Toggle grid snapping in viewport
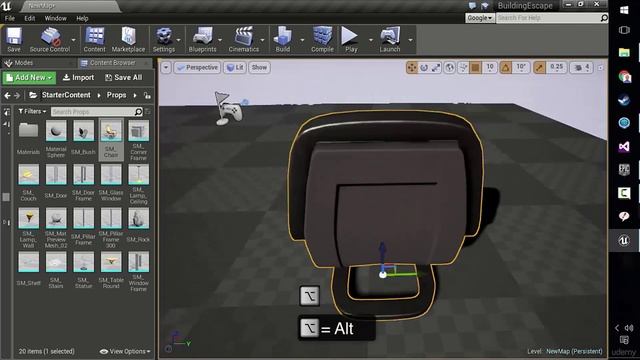This screenshot has width=640, height=360. pos(475,68)
